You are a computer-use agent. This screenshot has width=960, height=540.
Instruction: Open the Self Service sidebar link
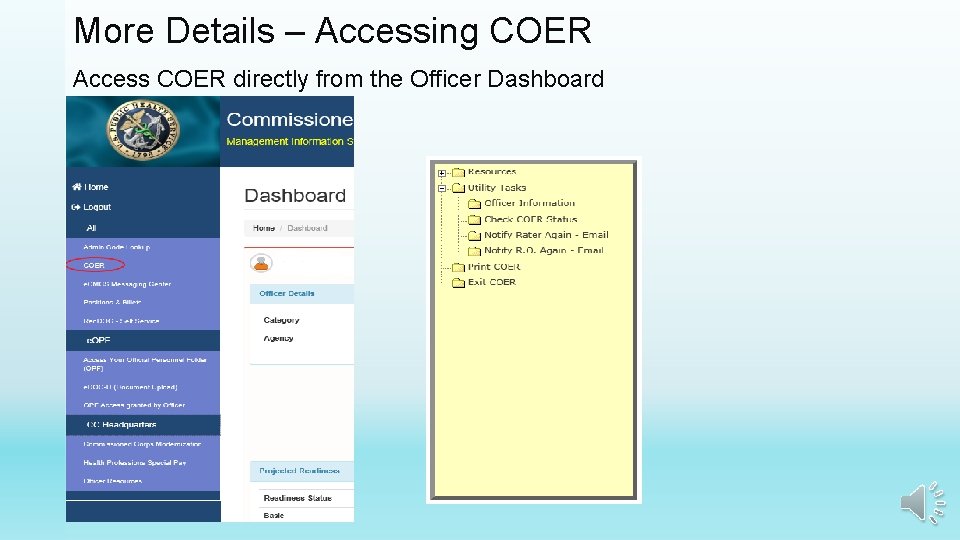pos(121,321)
